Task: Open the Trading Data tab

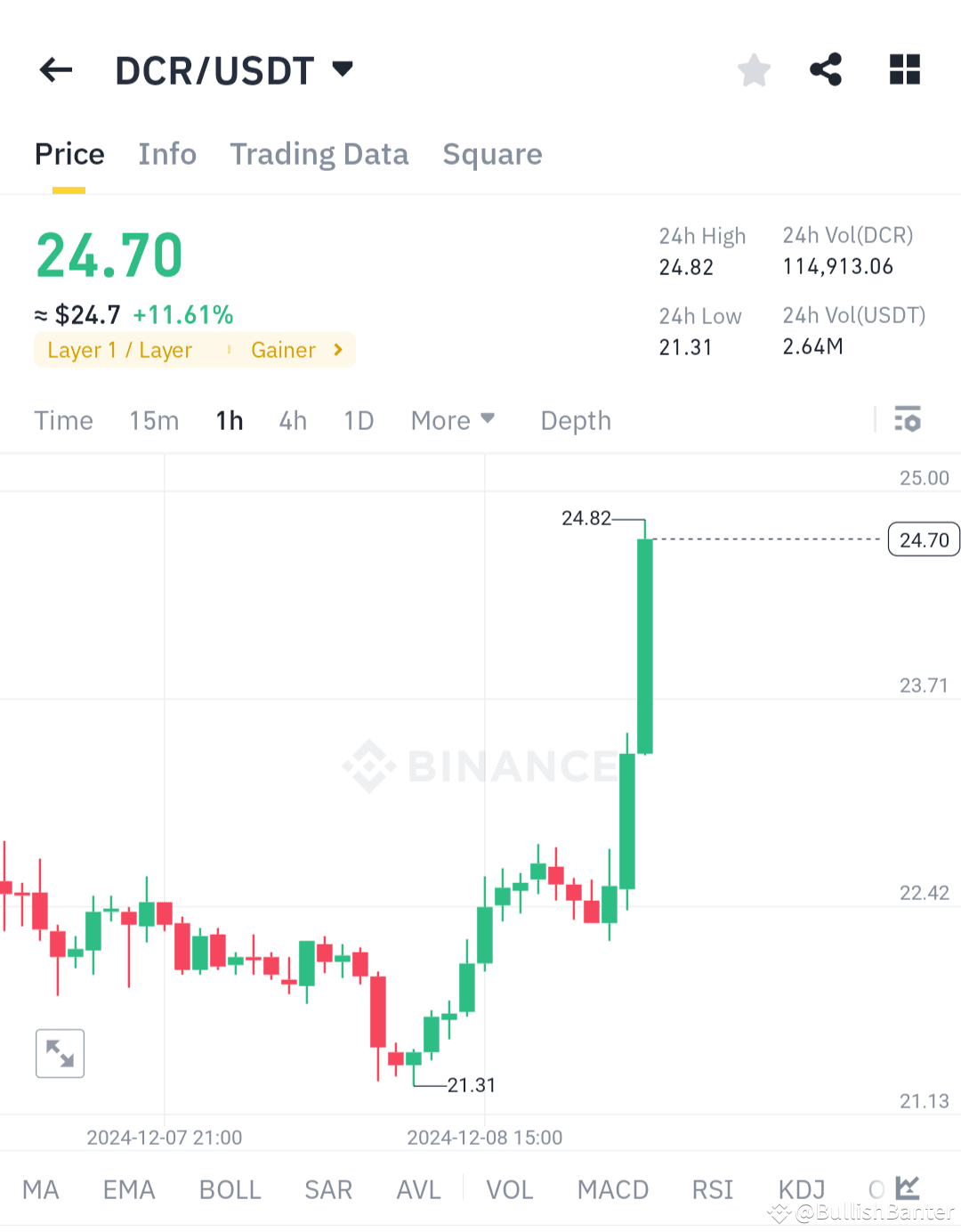Action: tap(319, 153)
